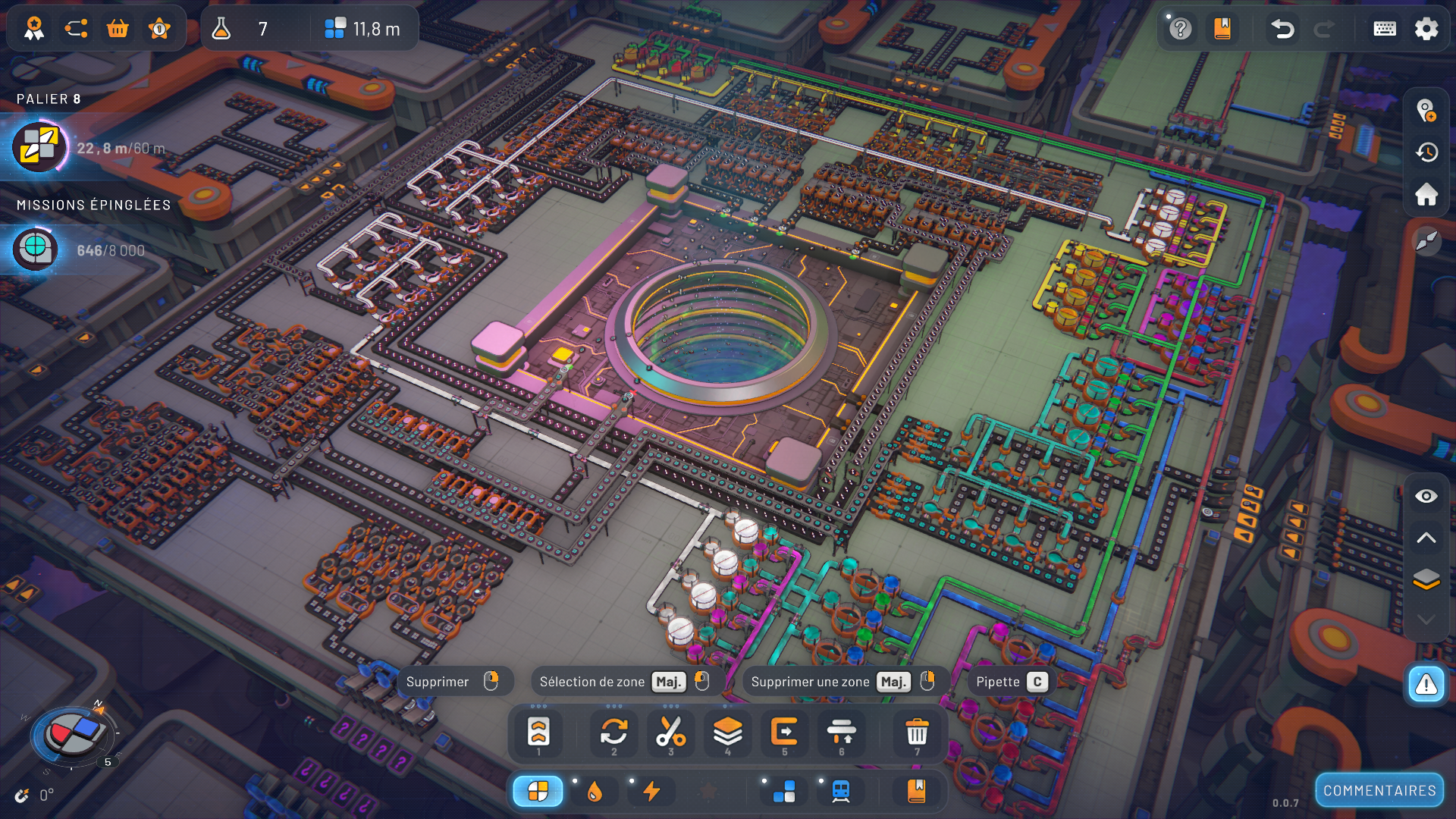Click the home base navigation icon
The image size is (1456, 819).
pos(1426,195)
